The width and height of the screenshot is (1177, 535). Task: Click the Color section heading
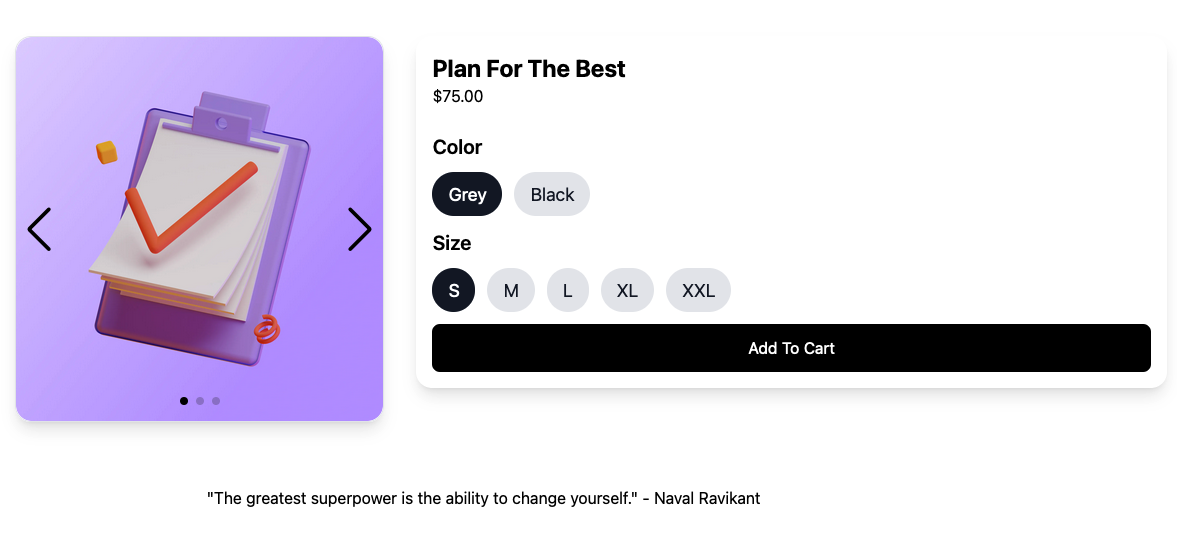click(457, 147)
